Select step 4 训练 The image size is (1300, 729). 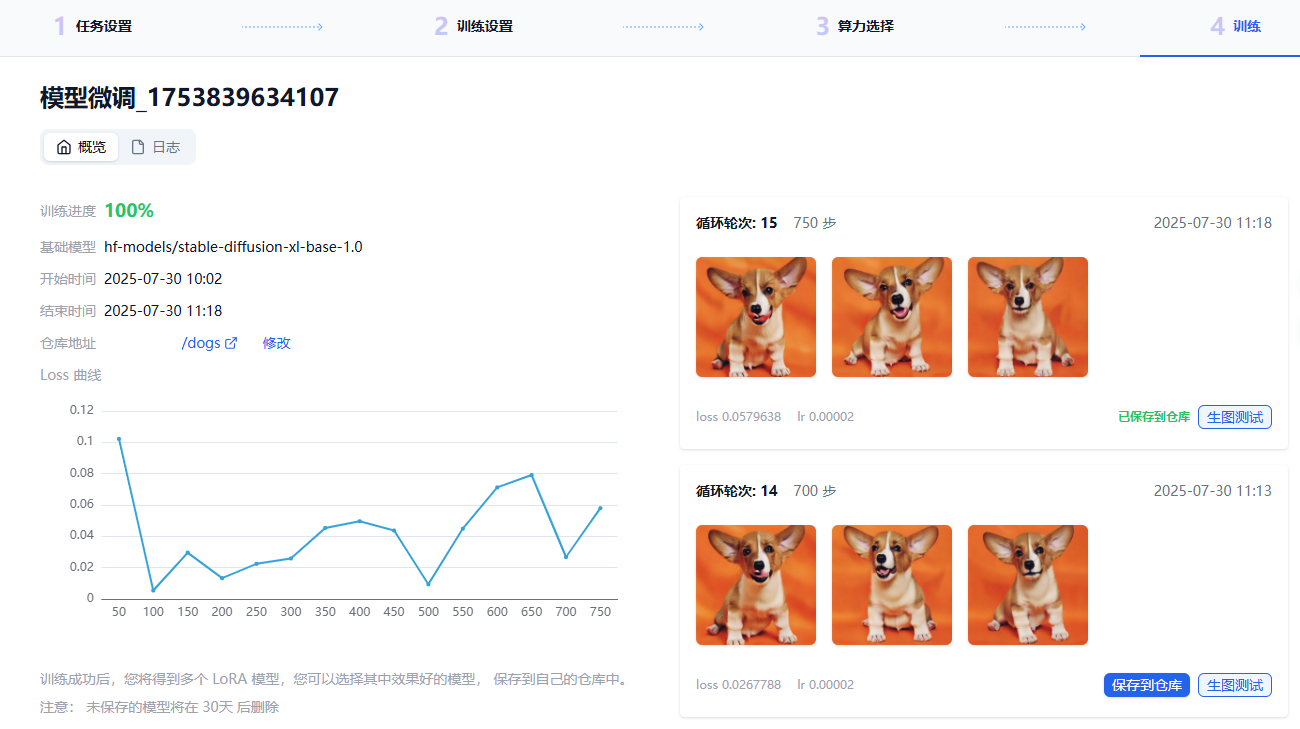(x=1236, y=26)
